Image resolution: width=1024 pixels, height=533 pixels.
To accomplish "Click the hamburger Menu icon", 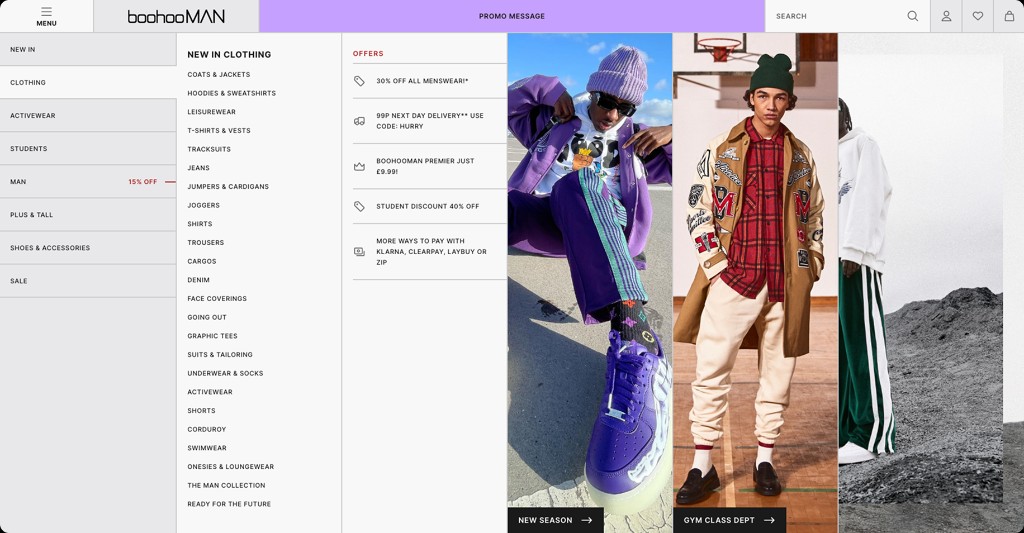I will point(46,12).
